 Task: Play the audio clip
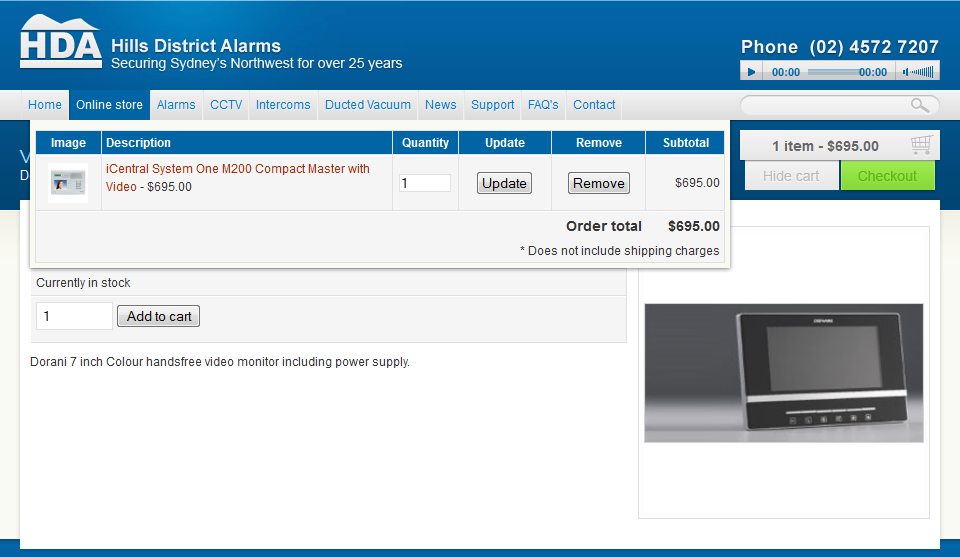[751, 72]
